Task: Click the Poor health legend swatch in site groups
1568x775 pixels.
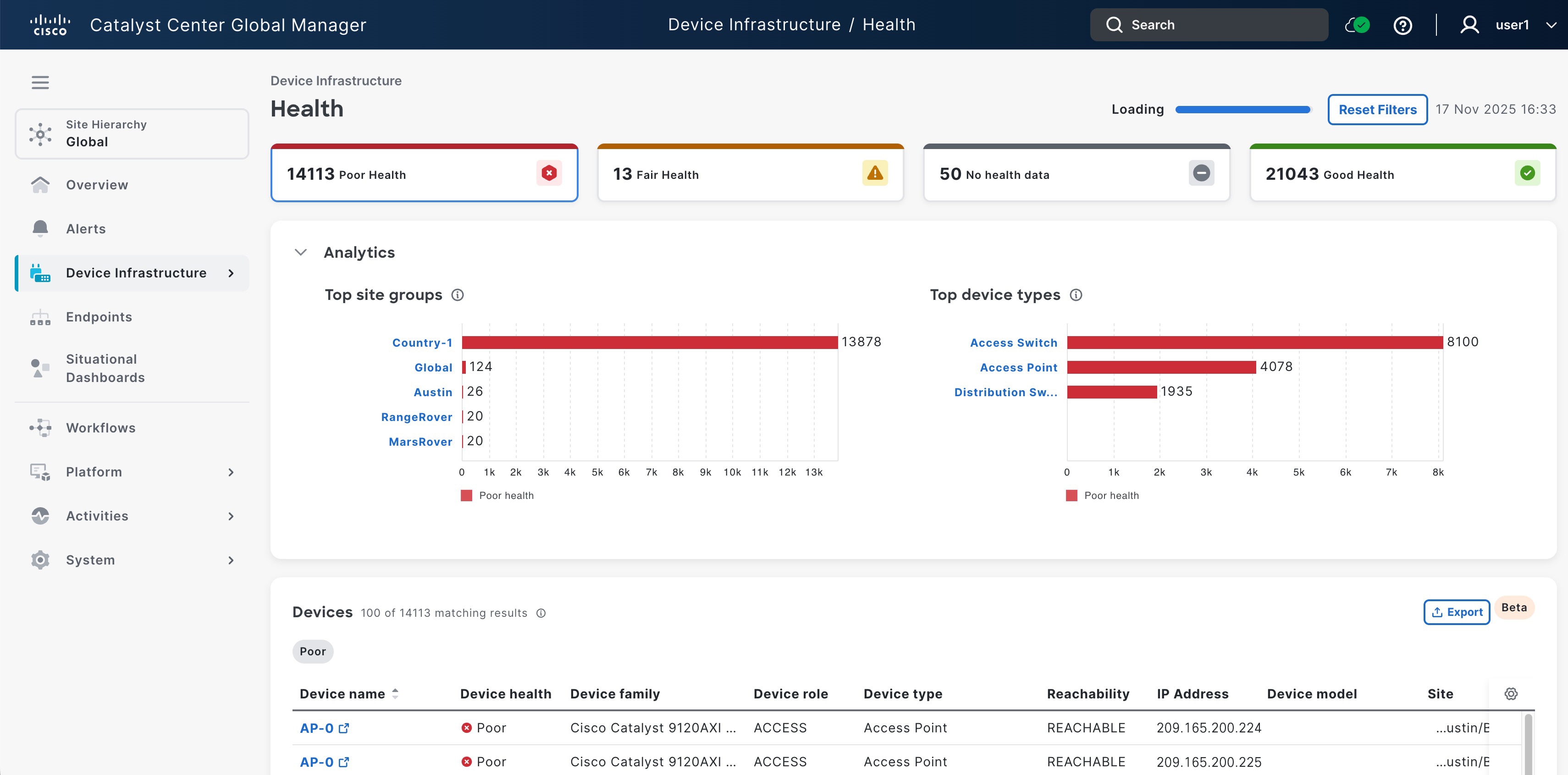Action: click(x=466, y=496)
